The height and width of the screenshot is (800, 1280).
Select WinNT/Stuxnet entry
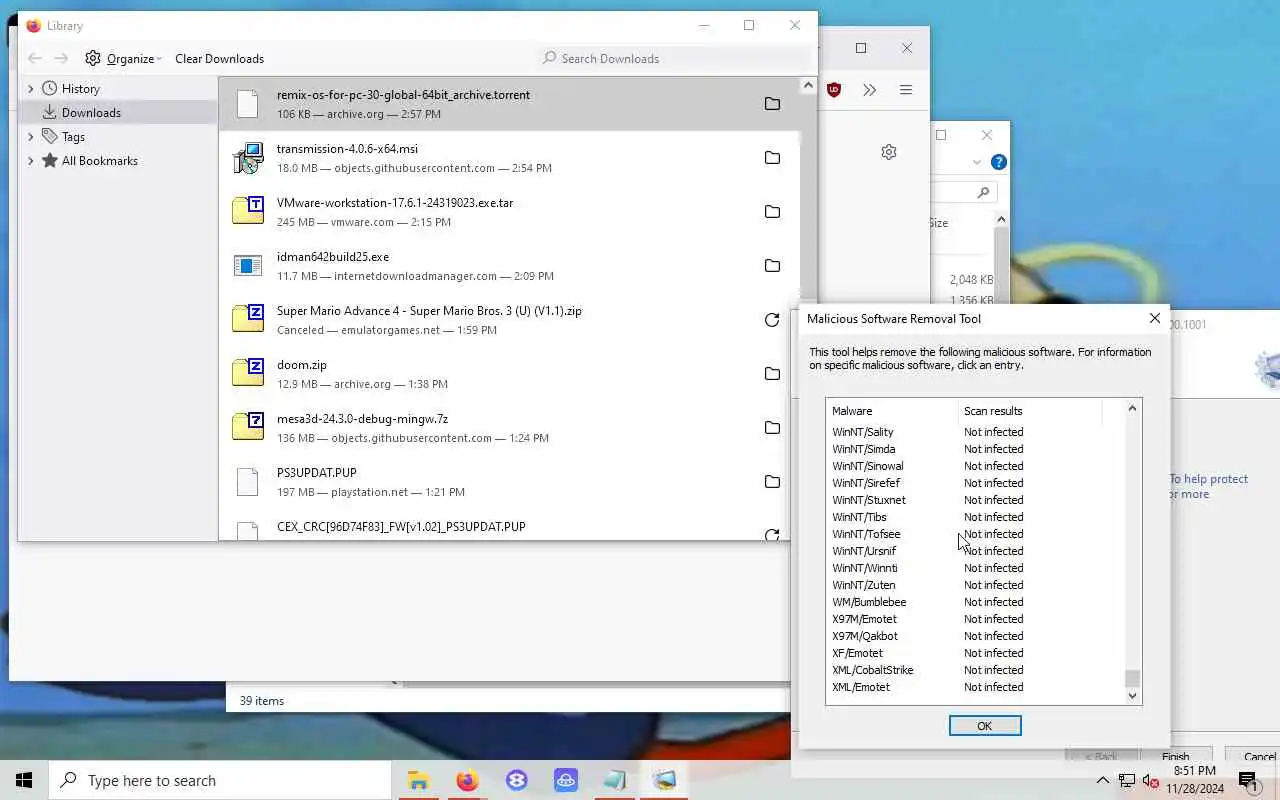[869, 500]
